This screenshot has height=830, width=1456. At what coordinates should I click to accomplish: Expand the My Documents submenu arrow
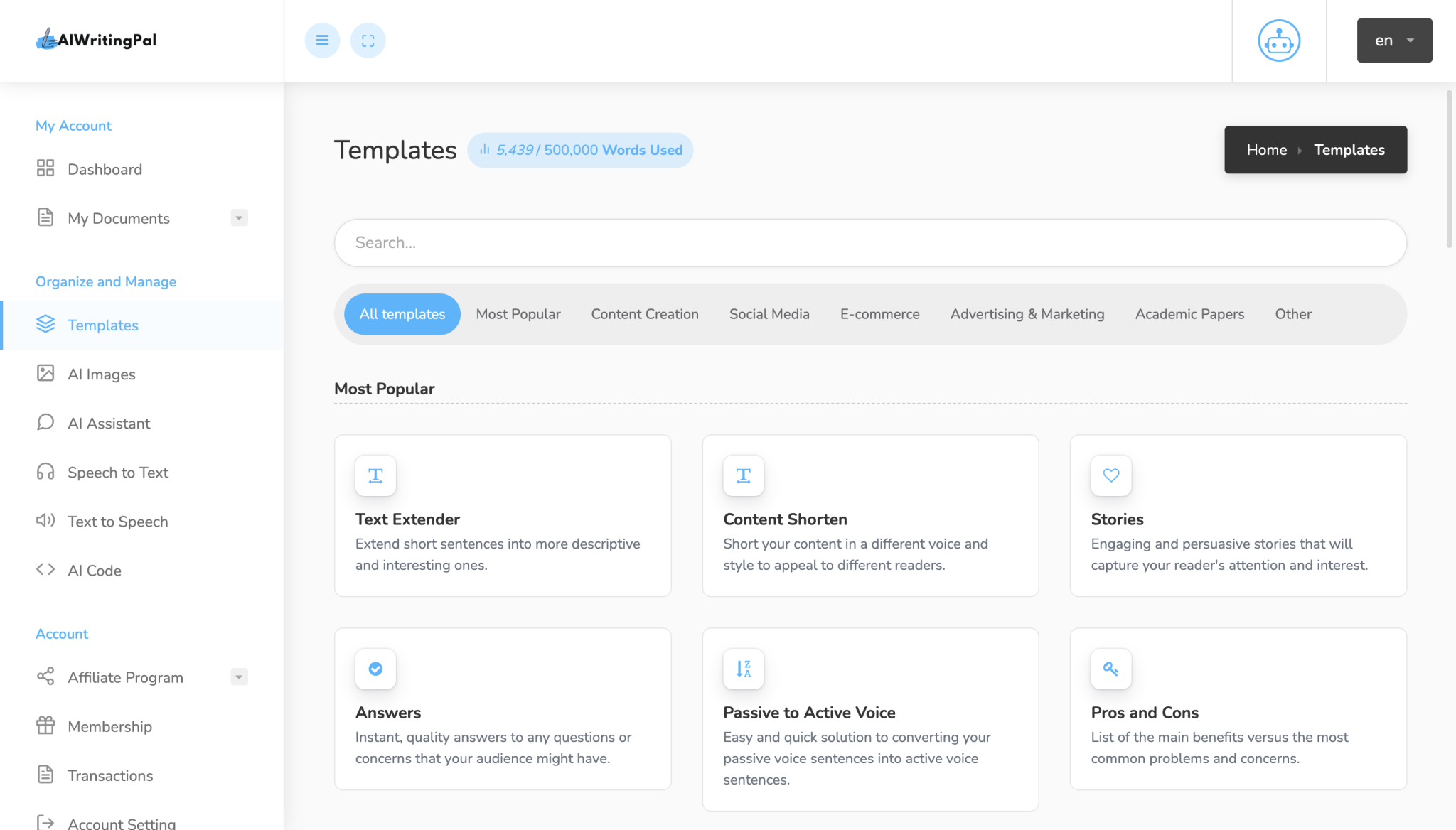(239, 218)
